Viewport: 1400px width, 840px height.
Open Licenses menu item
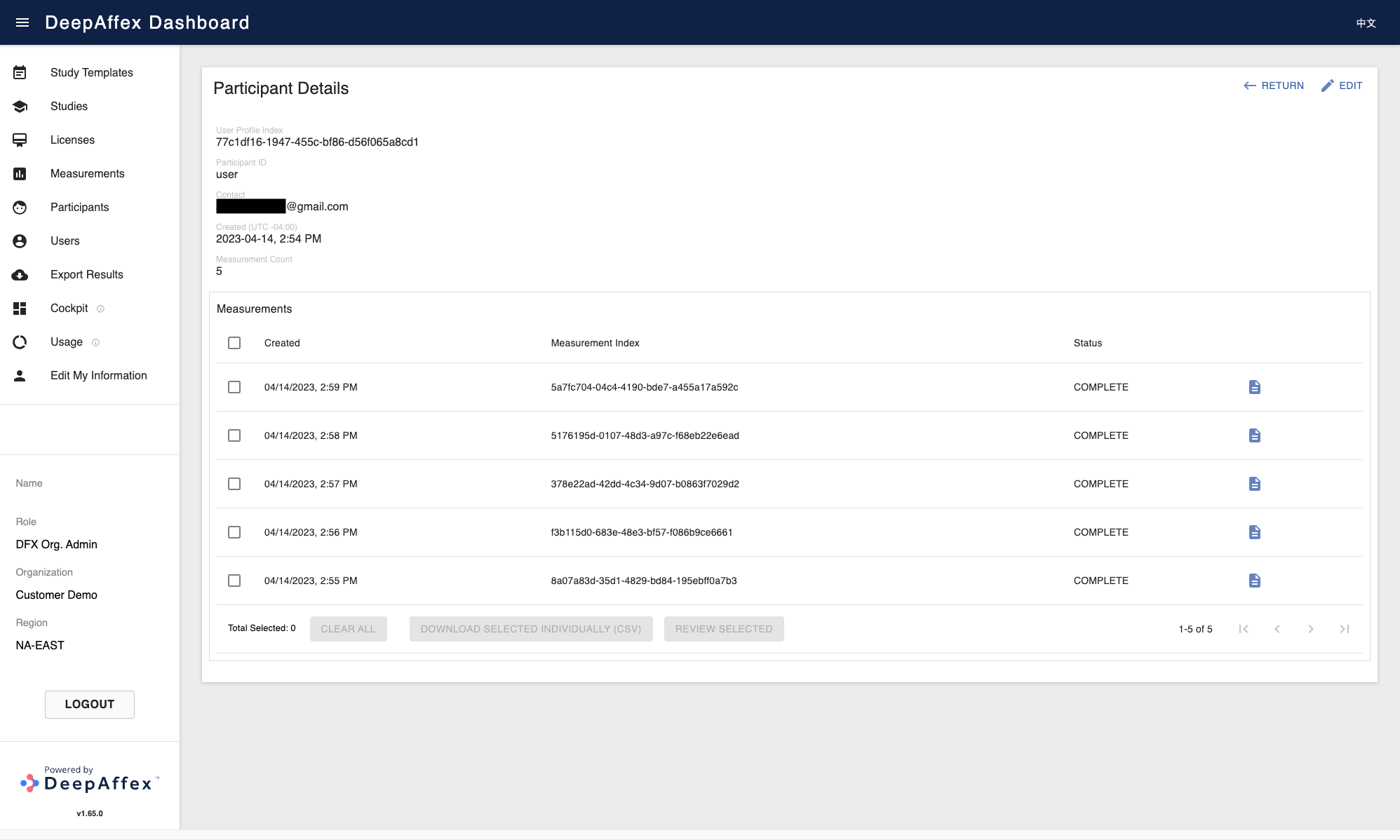(90, 140)
